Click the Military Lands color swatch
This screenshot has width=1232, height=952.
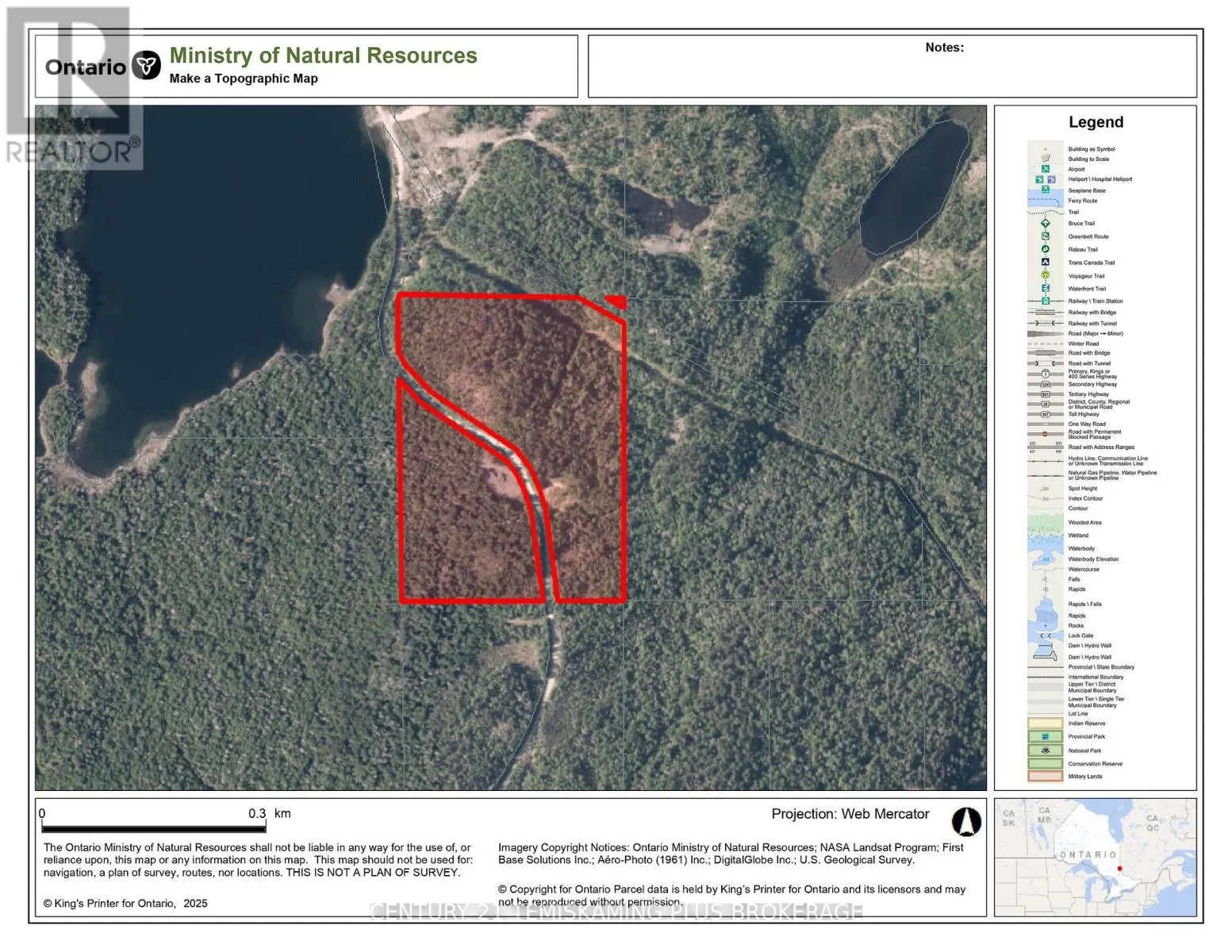coord(1045,777)
